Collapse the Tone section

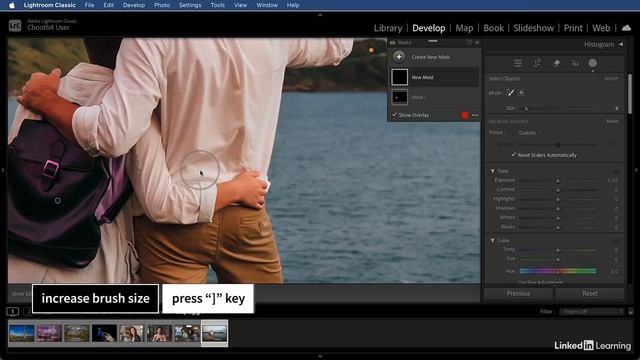pyautogui.click(x=493, y=171)
